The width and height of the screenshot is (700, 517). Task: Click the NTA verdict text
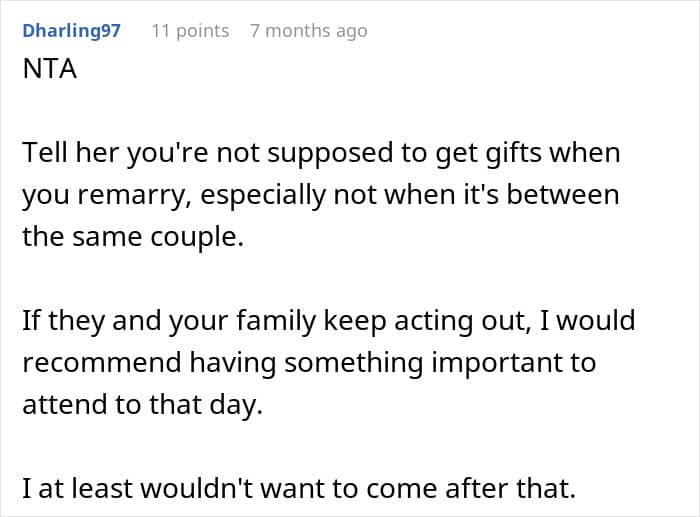click(50, 69)
